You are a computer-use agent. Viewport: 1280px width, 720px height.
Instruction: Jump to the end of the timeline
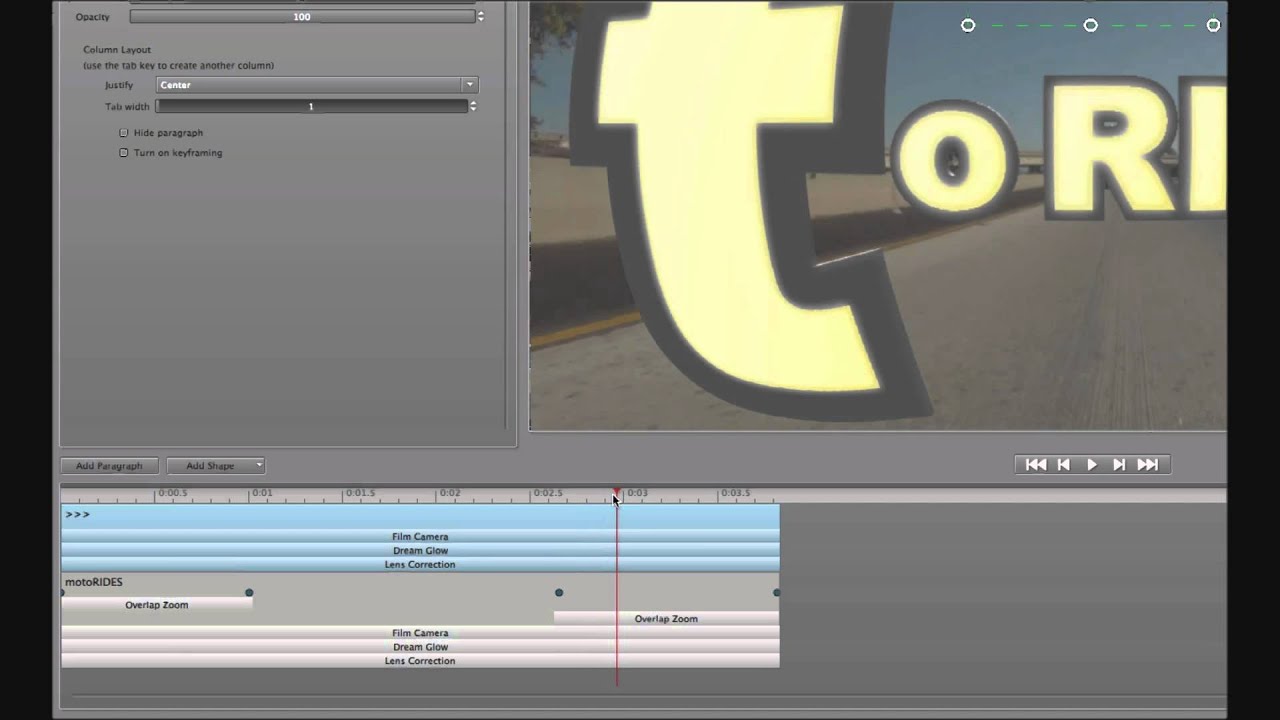1148,464
